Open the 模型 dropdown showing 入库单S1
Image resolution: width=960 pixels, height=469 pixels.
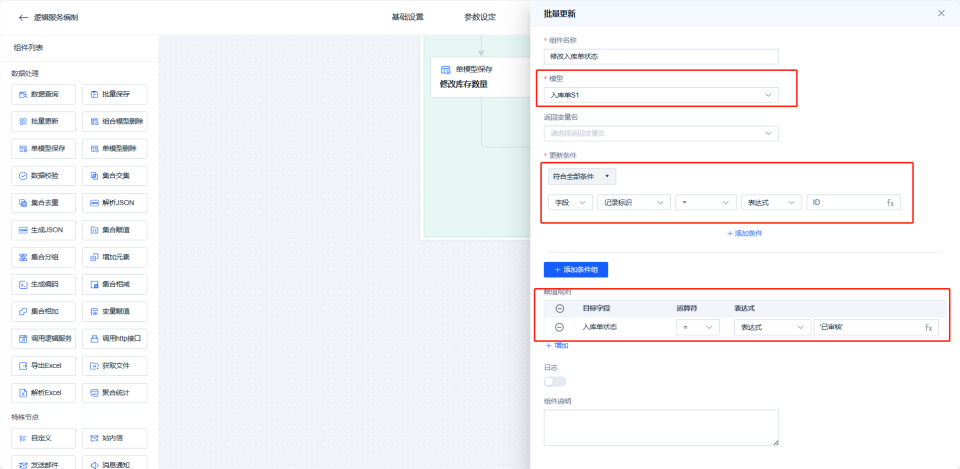coord(661,95)
